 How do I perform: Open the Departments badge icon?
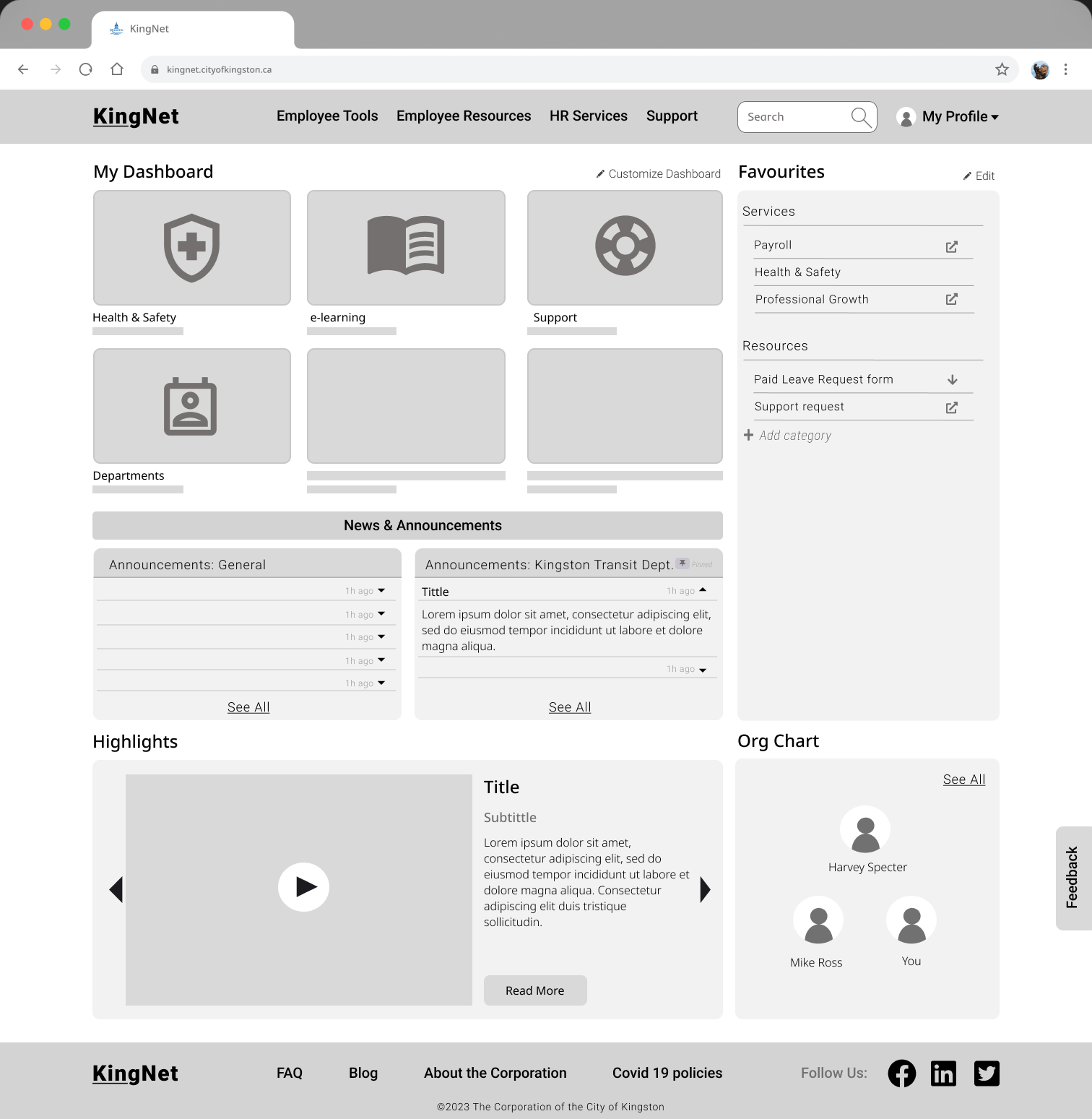point(191,405)
